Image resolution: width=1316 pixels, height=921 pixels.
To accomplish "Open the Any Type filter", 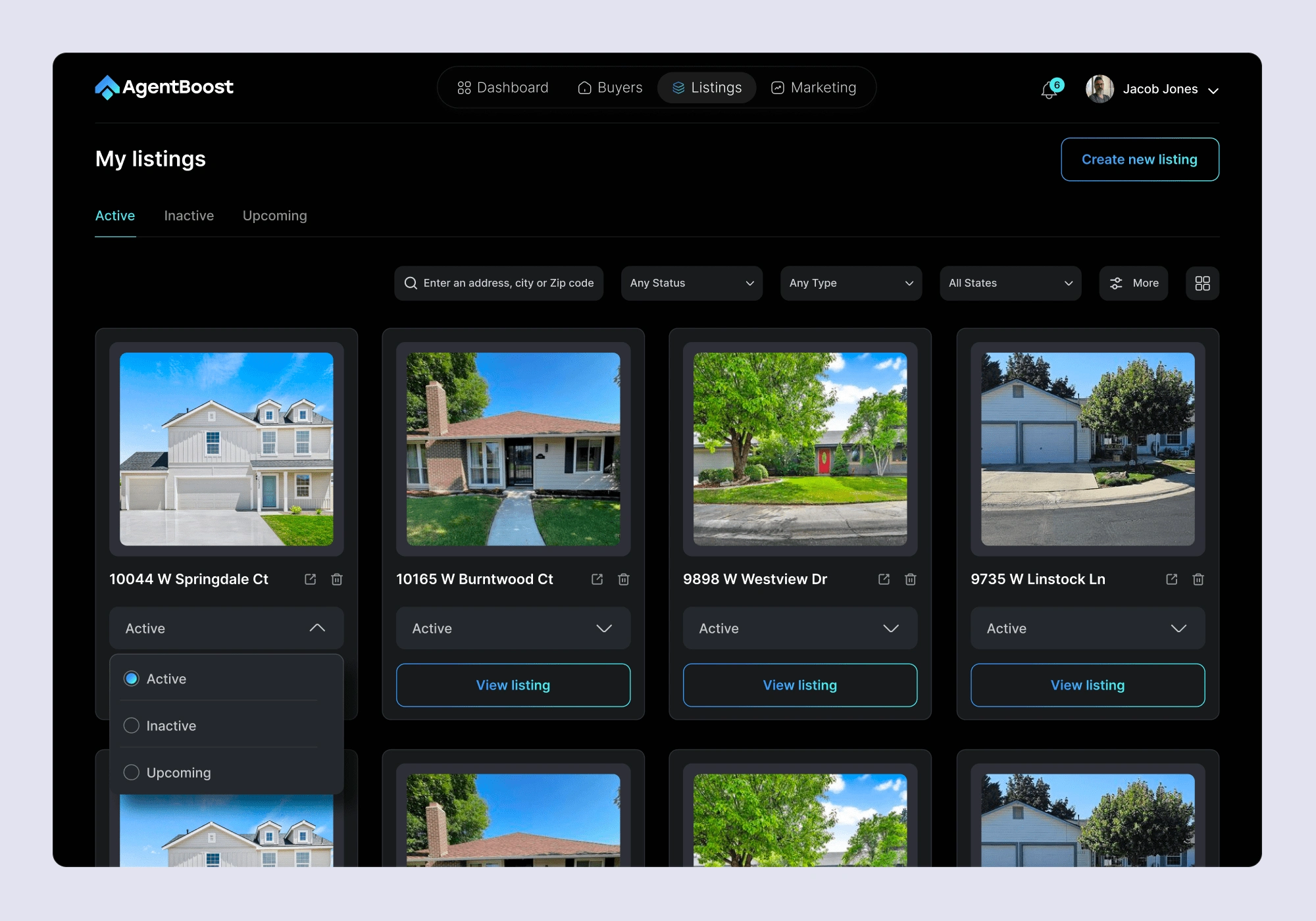I will click(x=851, y=284).
